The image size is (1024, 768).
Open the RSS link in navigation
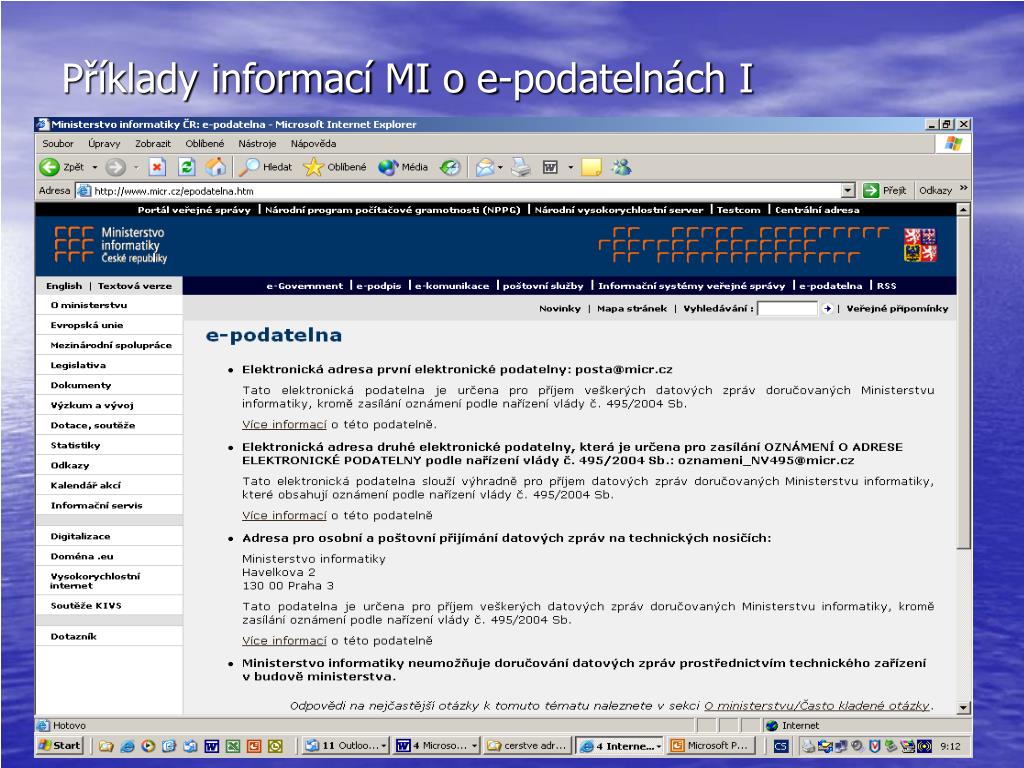coord(886,285)
